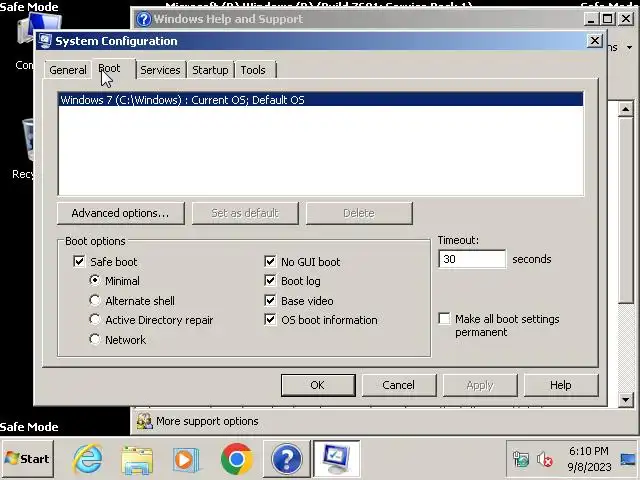
Task: Toggle the Boot log checkbox
Action: 270,280
